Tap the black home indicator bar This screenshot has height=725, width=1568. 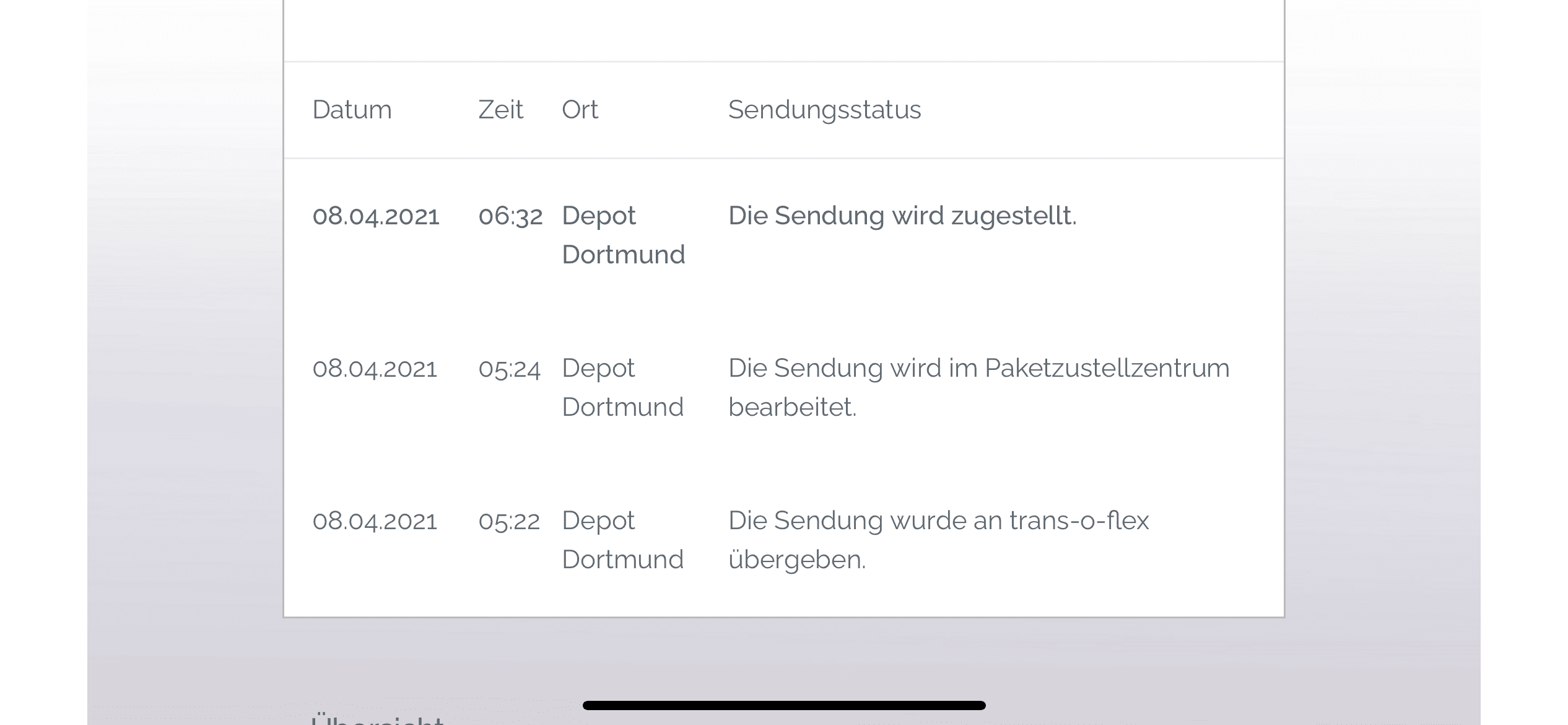pyautogui.click(x=784, y=705)
